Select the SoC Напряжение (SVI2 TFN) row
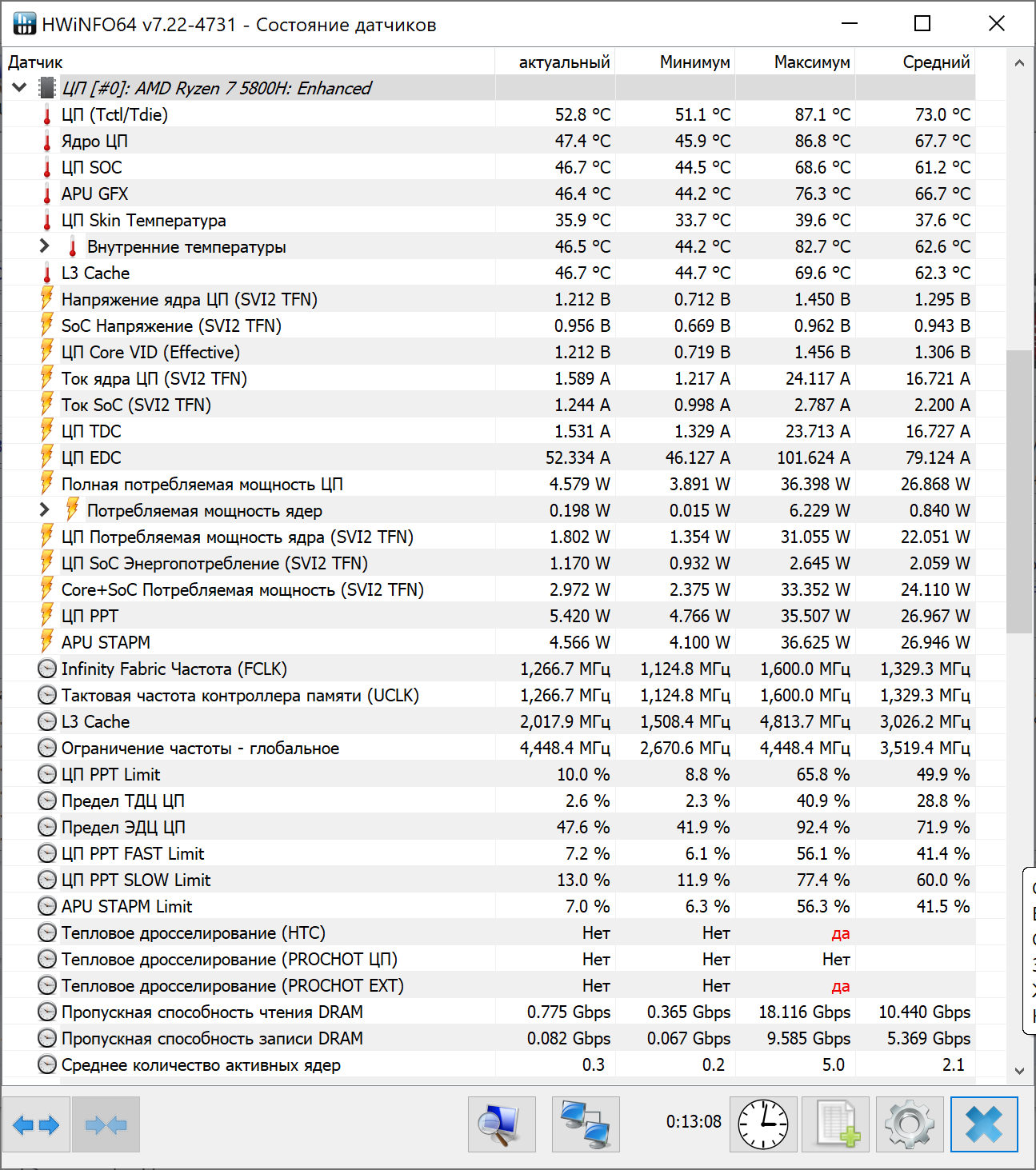Image resolution: width=1036 pixels, height=1170 pixels. (x=489, y=325)
